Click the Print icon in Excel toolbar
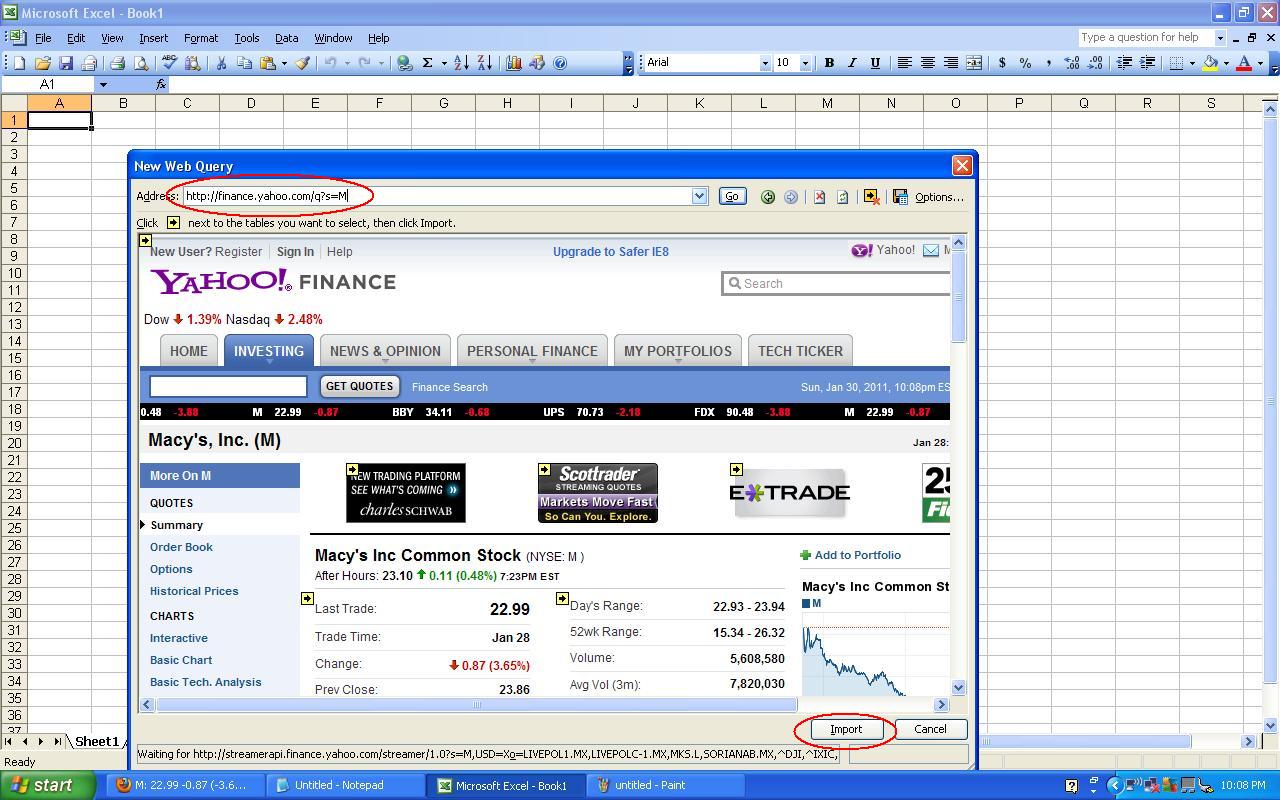Image resolution: width=1280 pixels, height=800 pixels. pos(117,63)
